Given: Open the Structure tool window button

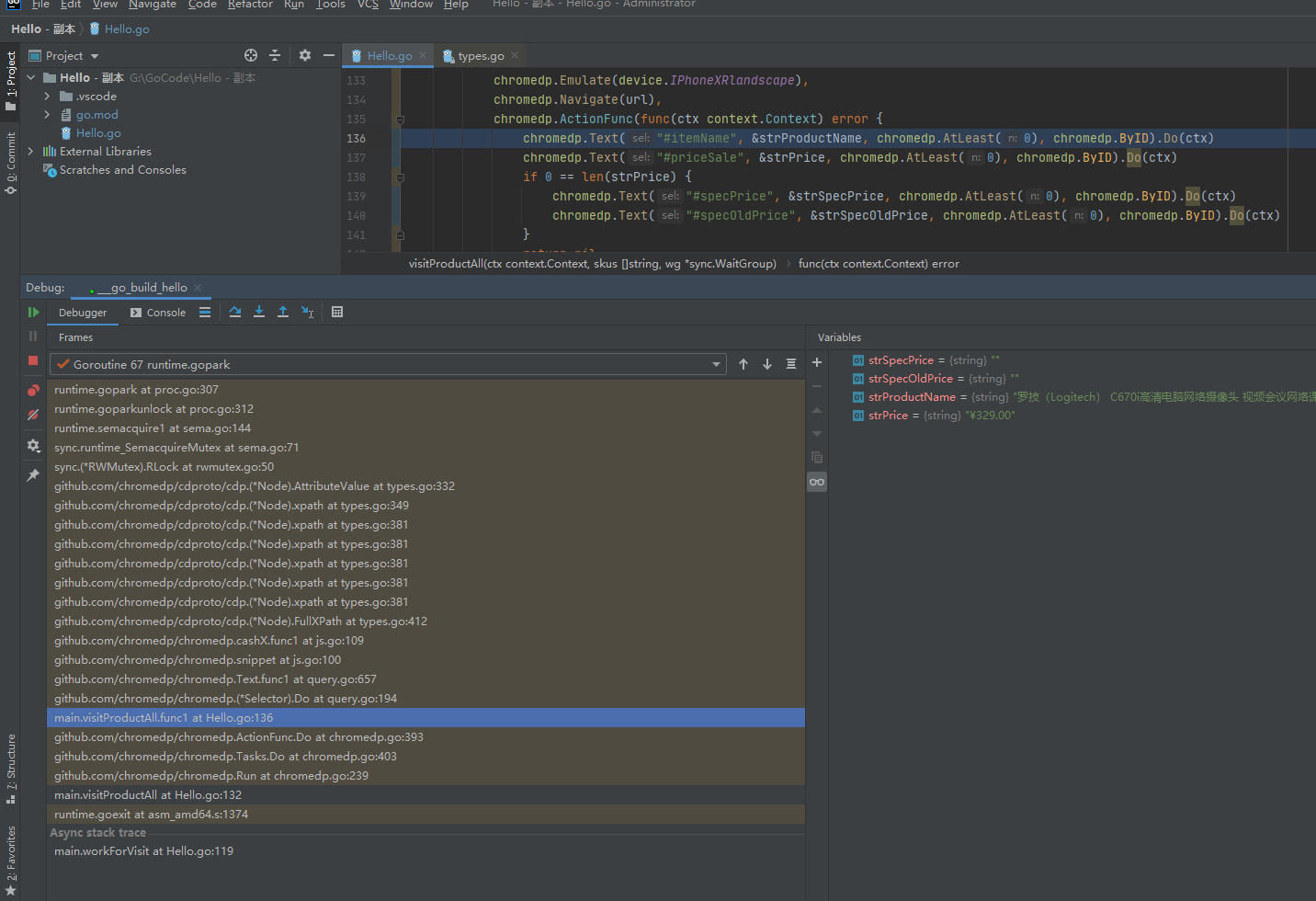Looking at the screenshot, I should pos(10,768).
